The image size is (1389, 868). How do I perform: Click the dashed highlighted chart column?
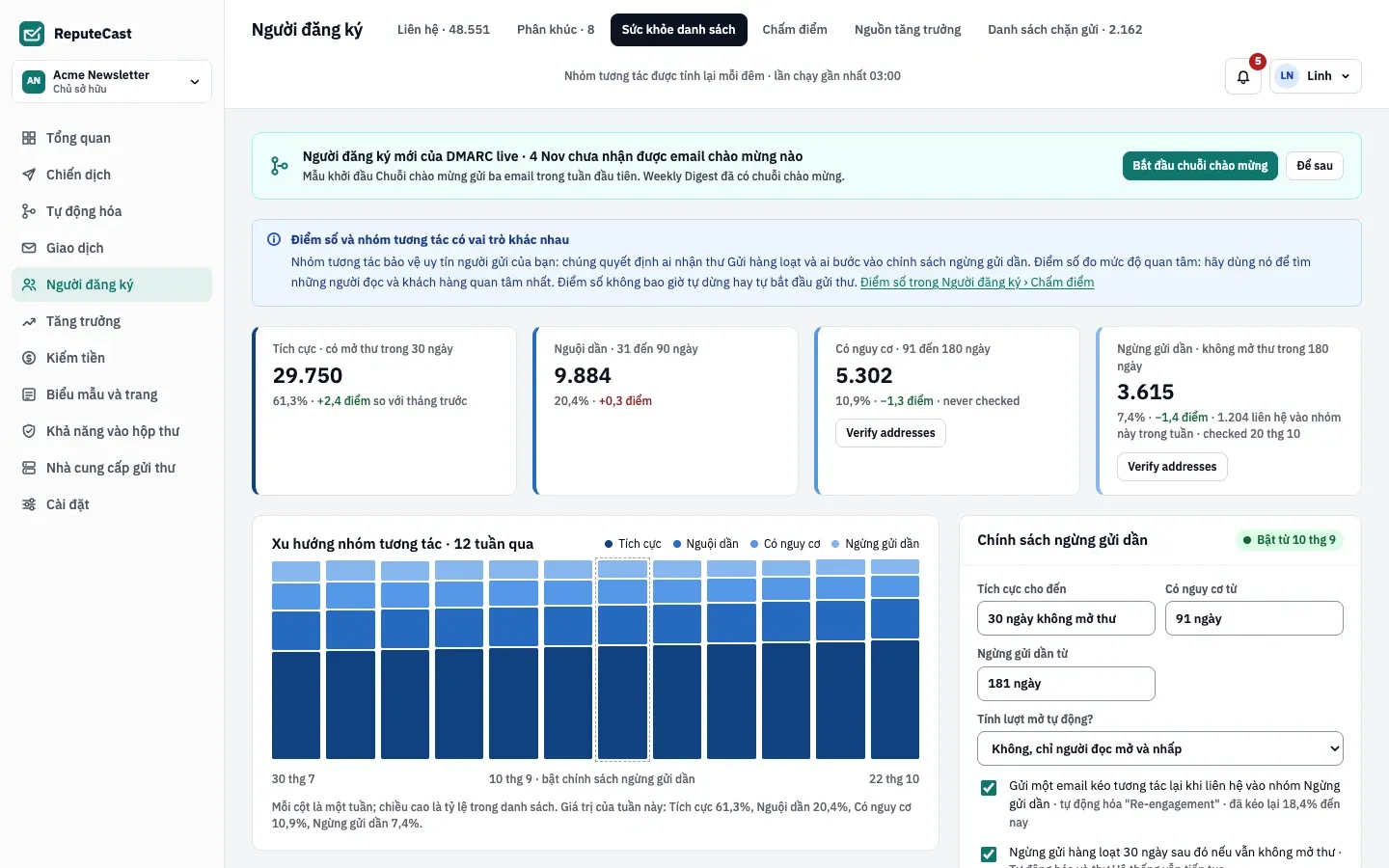click(622, 659)
